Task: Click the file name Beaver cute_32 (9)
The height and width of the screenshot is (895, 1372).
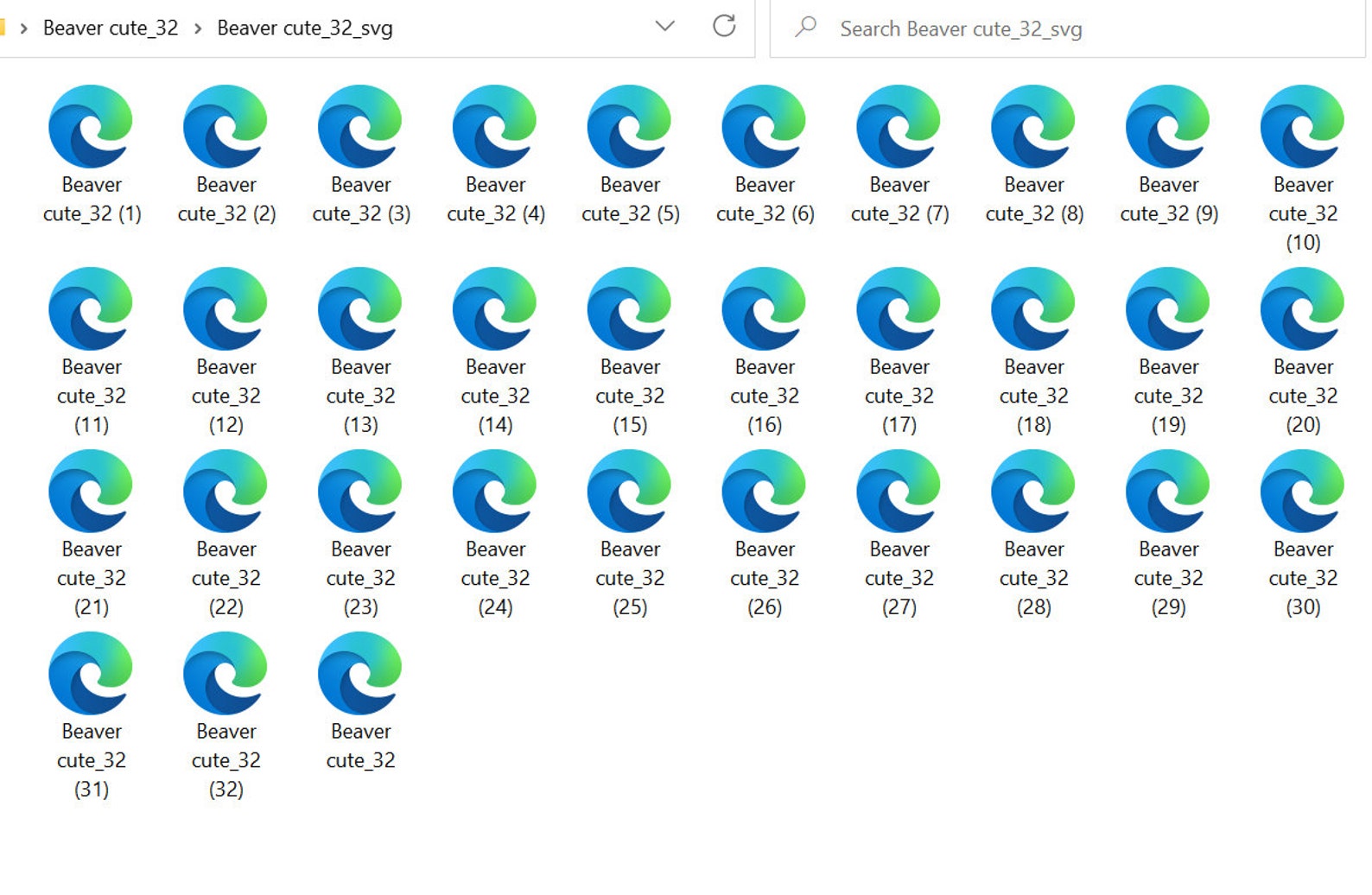Action: point(1169,199)
